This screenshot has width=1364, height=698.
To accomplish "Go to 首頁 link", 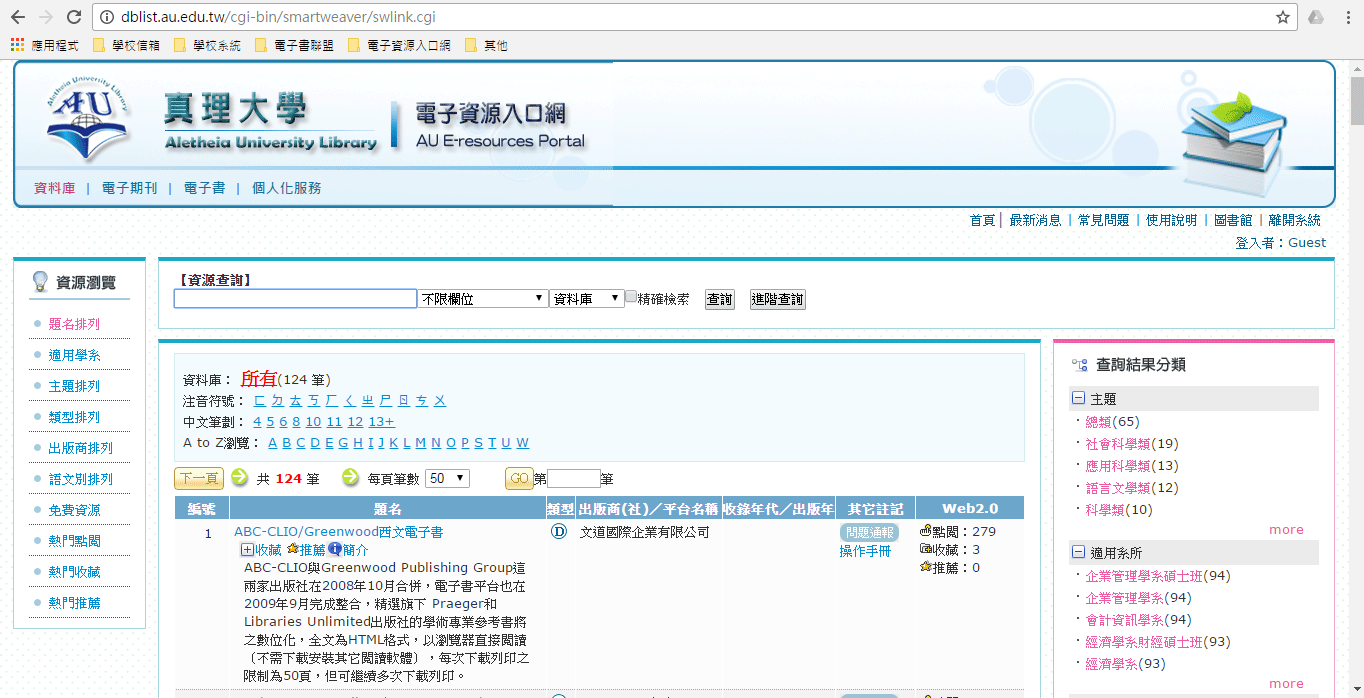I will point(982,220).
